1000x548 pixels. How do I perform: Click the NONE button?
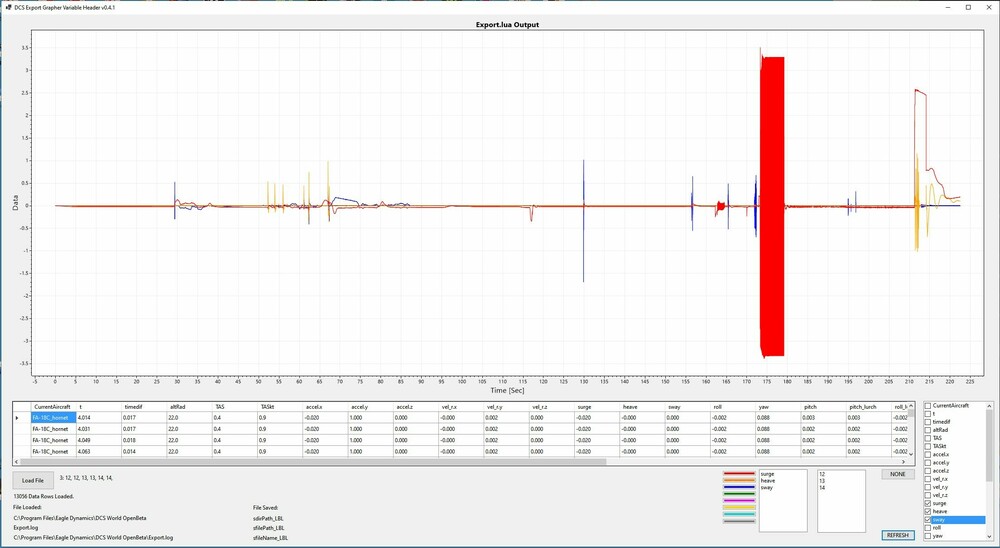click(x=897, y=474)
